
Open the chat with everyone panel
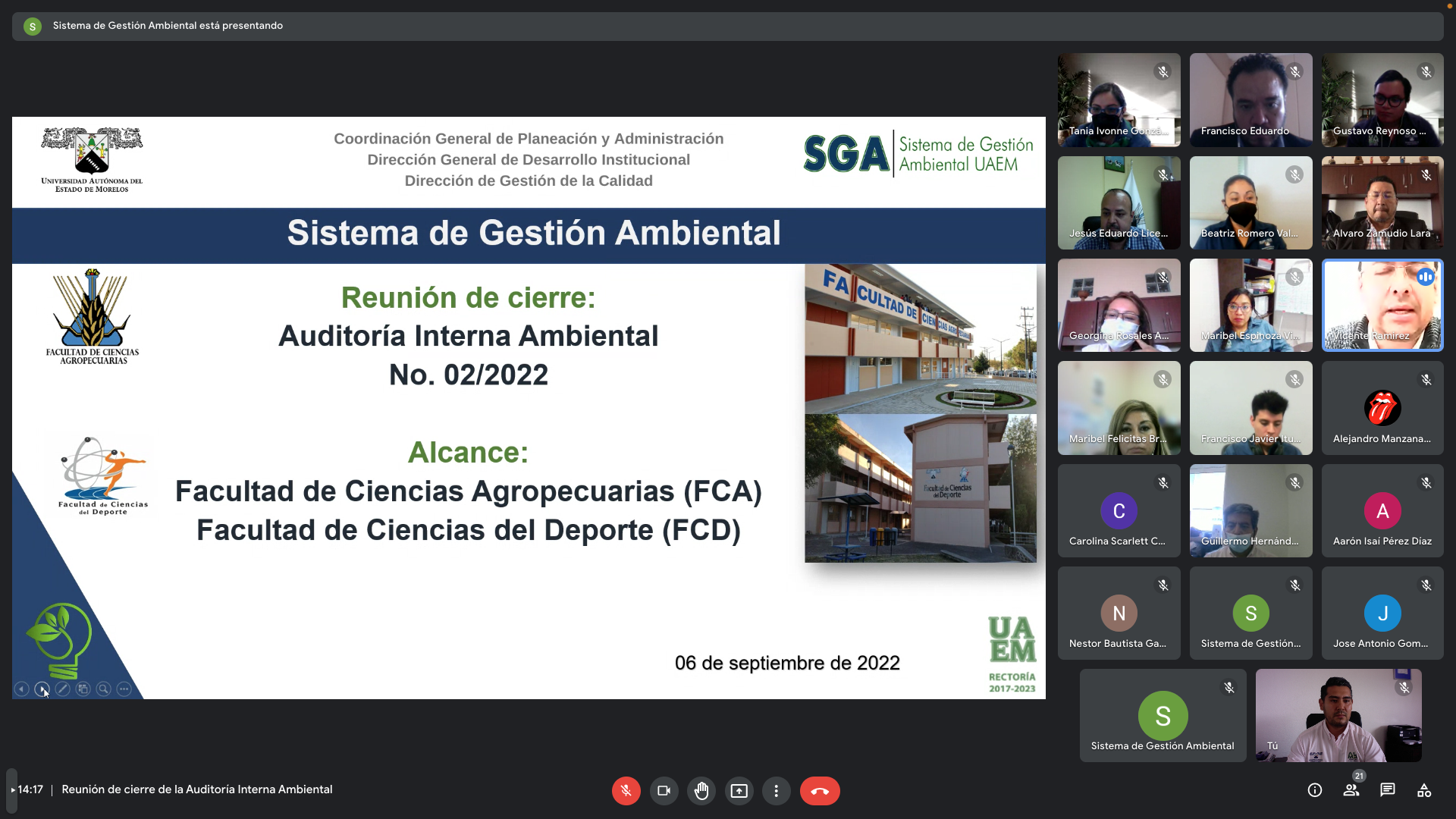point(1388,790)
